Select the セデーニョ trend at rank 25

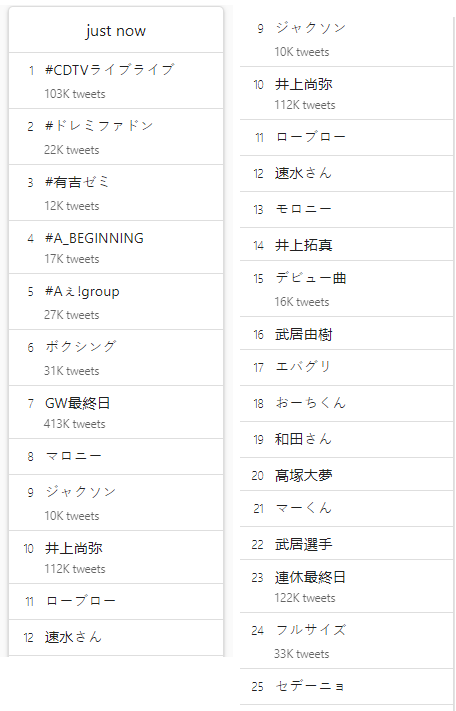coord(346,687)
